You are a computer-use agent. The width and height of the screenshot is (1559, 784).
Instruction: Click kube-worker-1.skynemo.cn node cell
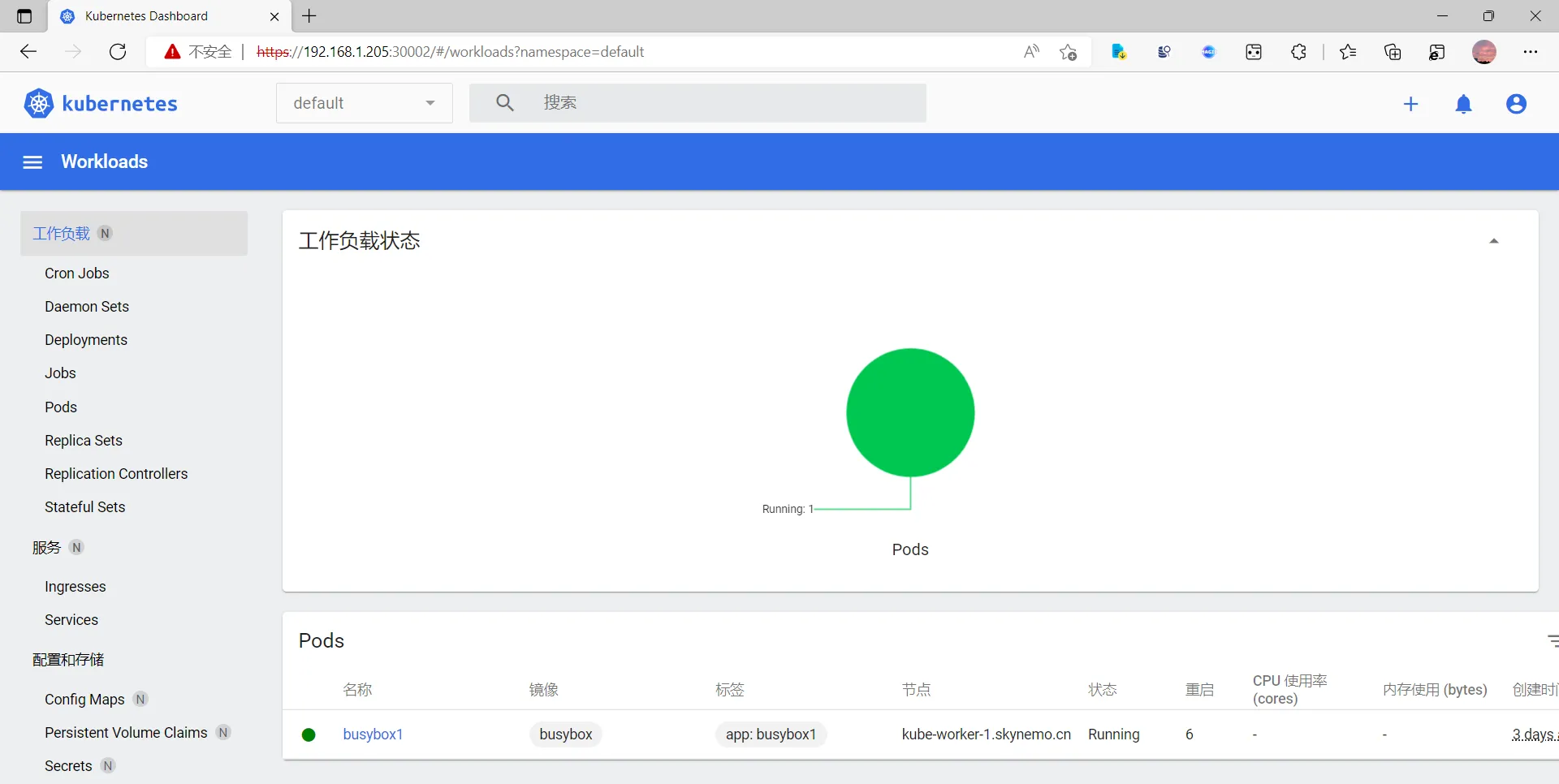[x=987, y=734]
